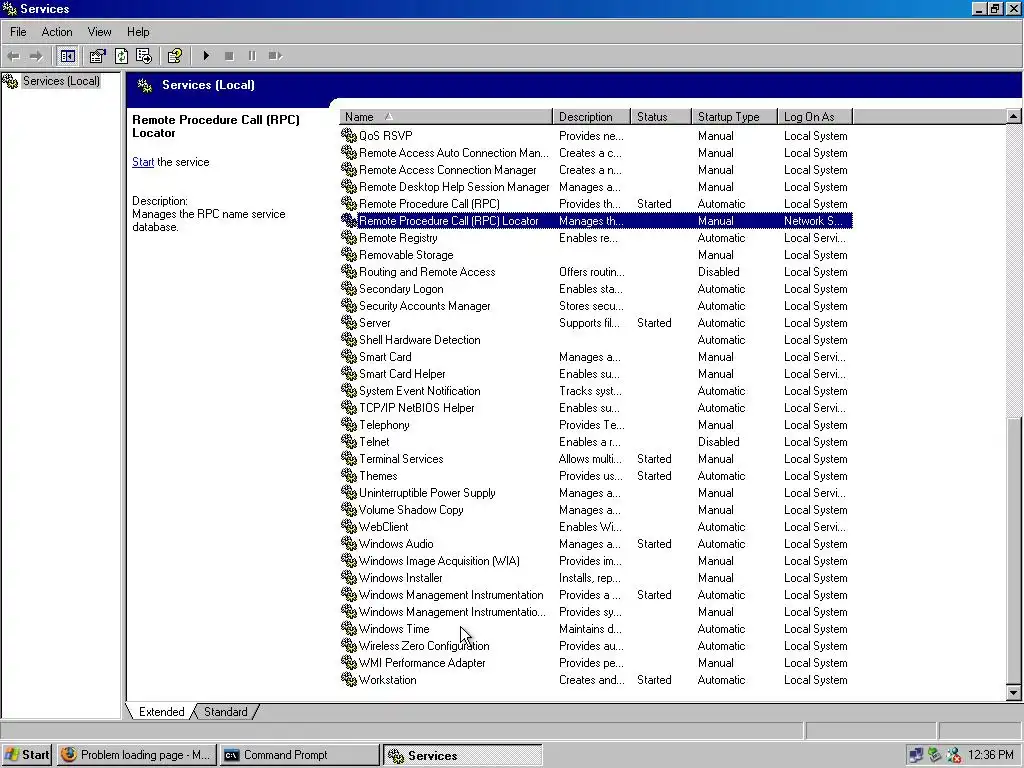Click the WebClient service icon
The height and width of the screenshot is (768, 1024).
349,526
